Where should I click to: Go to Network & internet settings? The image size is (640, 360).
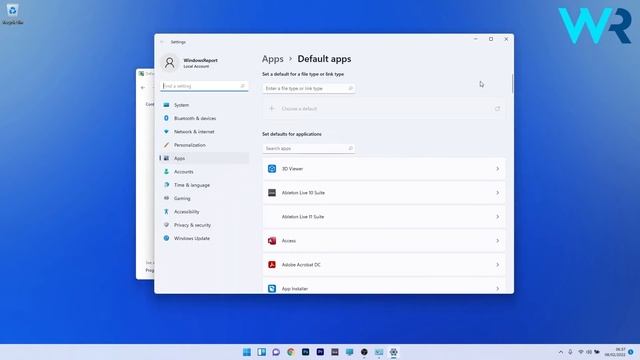(204, 131)
